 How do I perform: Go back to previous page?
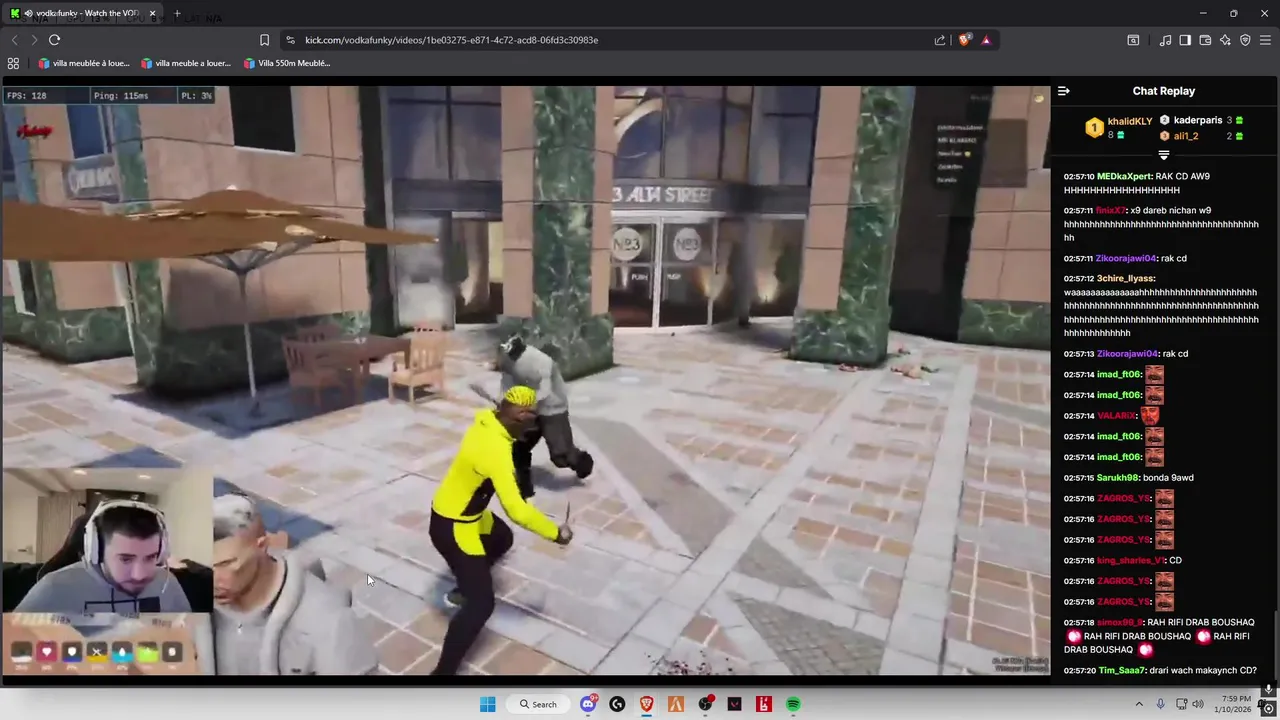14,40
